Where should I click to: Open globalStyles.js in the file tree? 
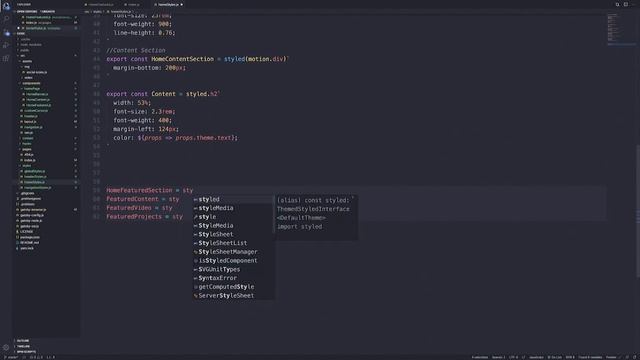tap(34, 171)
